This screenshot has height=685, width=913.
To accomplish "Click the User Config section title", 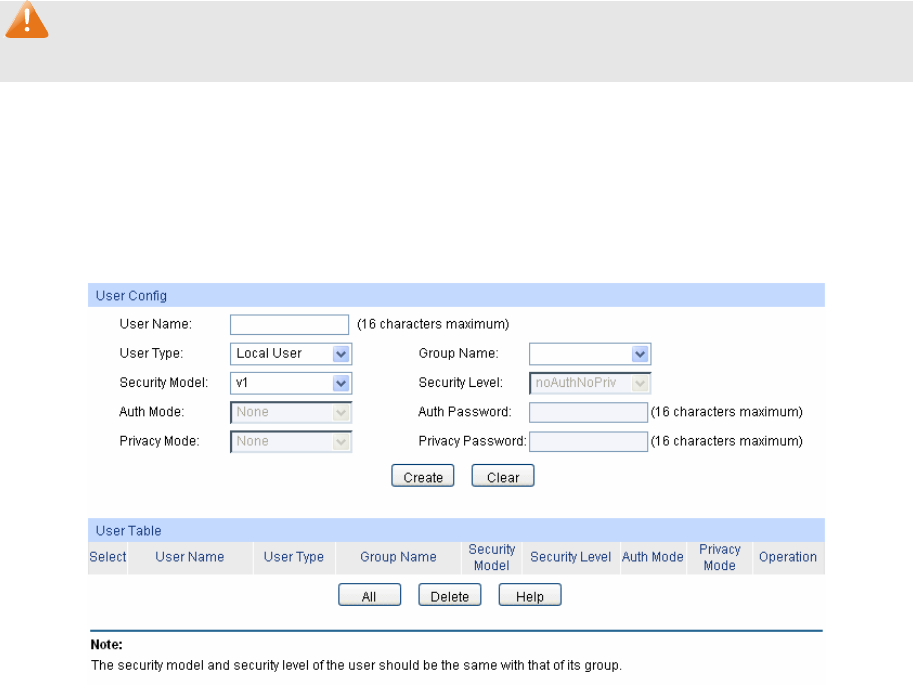I will pyautogui.click(x=131, y=296).
